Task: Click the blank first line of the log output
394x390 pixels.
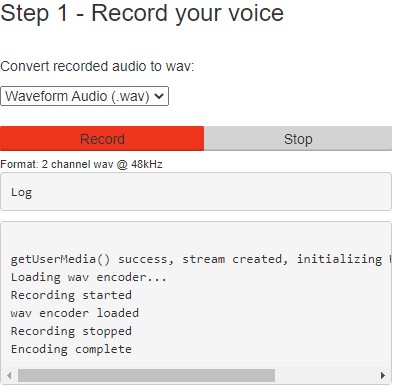Action: (196, 241)
